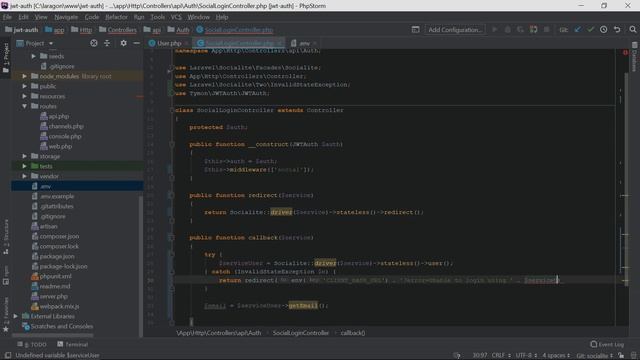This screenshot has width=640, height=360.
Task: Click the Git commit checkmark icon
Action: click(590, 30)
